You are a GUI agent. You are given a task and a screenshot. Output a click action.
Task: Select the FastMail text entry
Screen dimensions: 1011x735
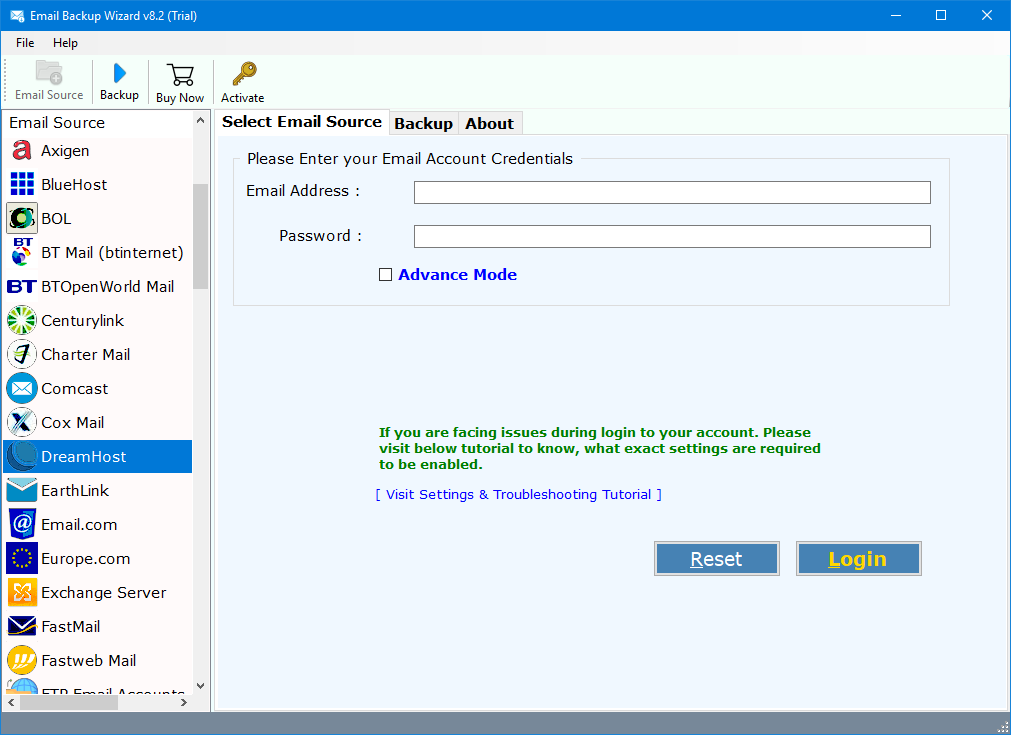71,627
